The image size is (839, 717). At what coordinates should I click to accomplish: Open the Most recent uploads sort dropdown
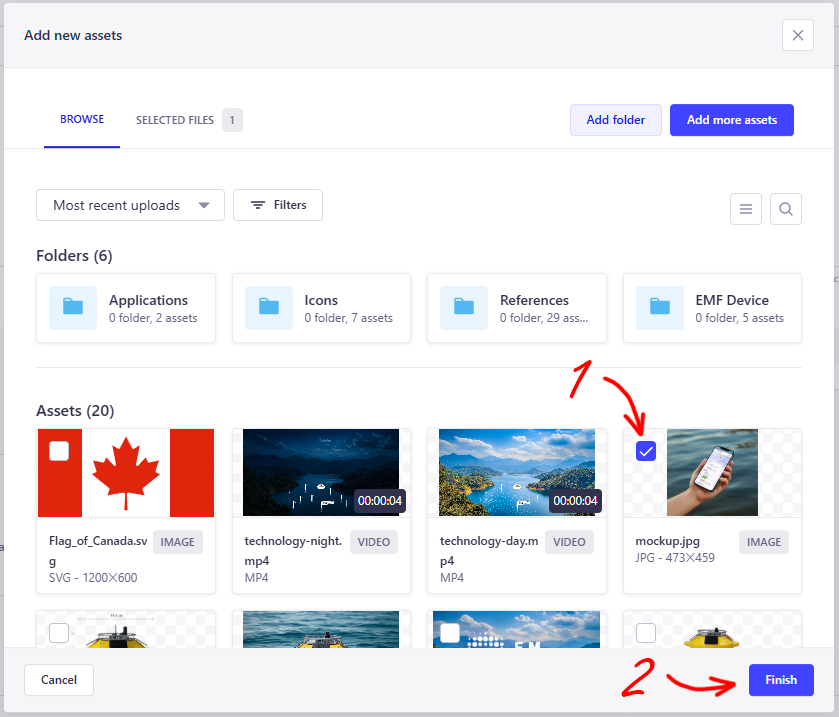(130, 205)
